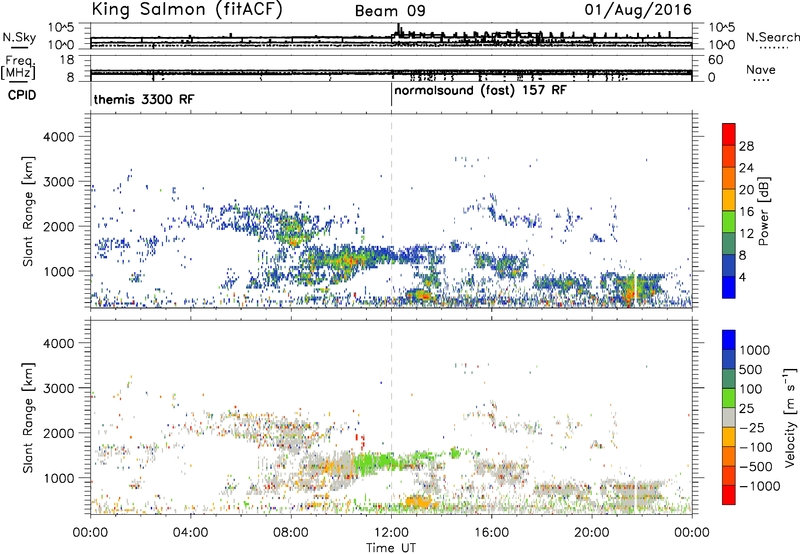Viewport: 800px width, 554px height.
Task: Click the CPID row label
Action: pos(22,95)
